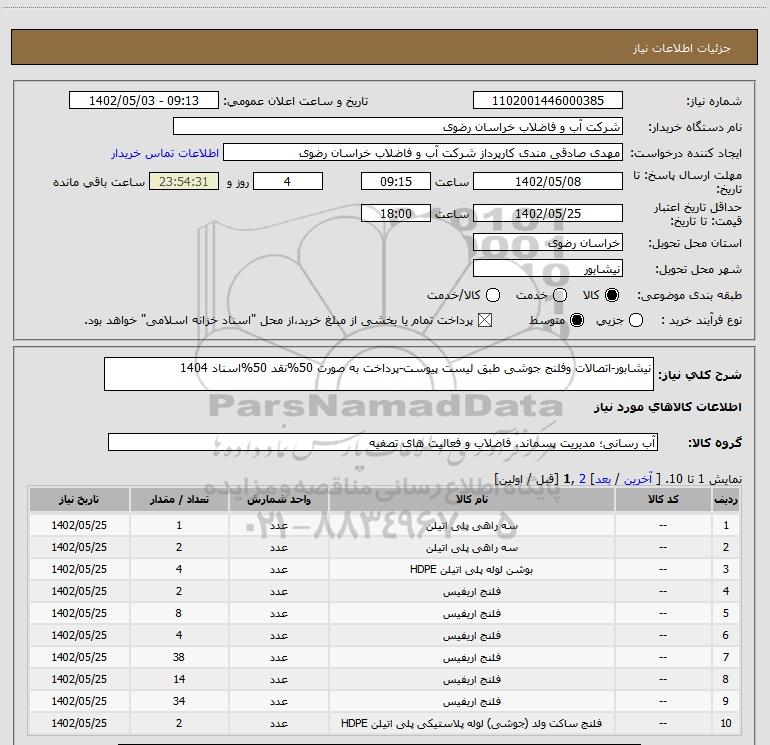
Task: Select the خدمت radio button
Action: point(560,295)
